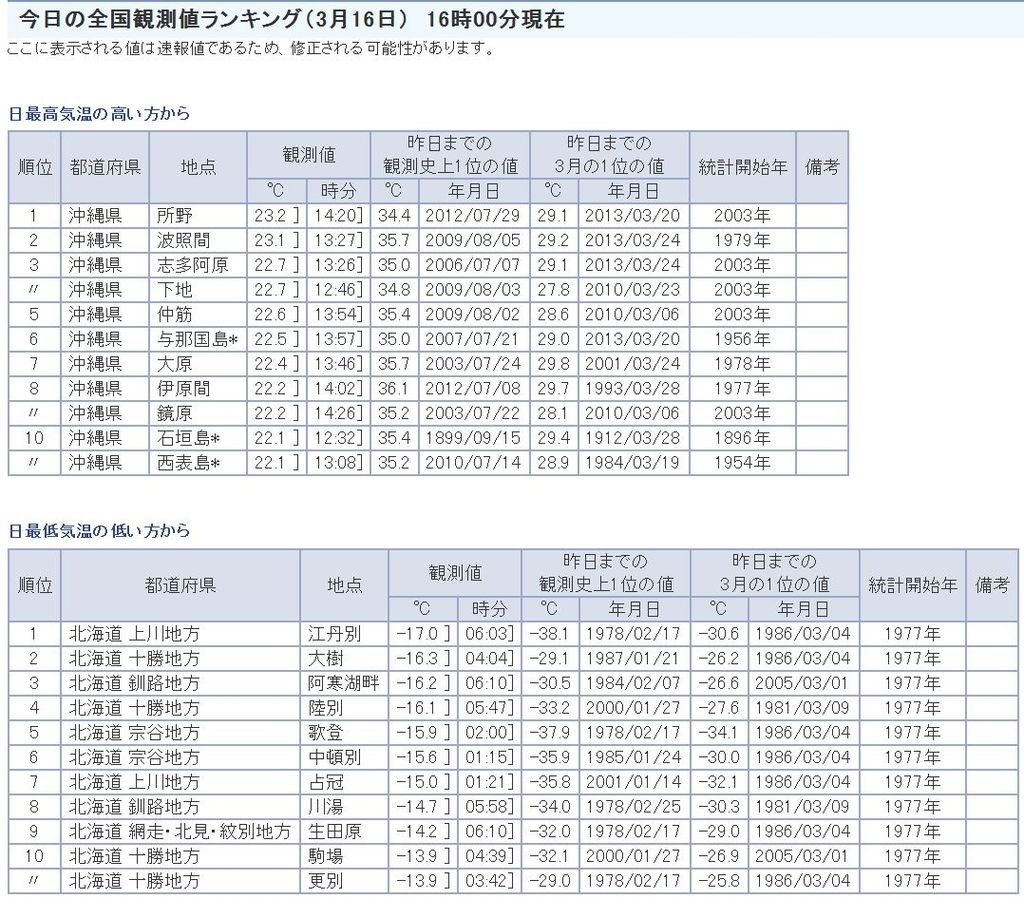
Task: Select the 1896年 statistics start year cell
Action: point(743,438)
